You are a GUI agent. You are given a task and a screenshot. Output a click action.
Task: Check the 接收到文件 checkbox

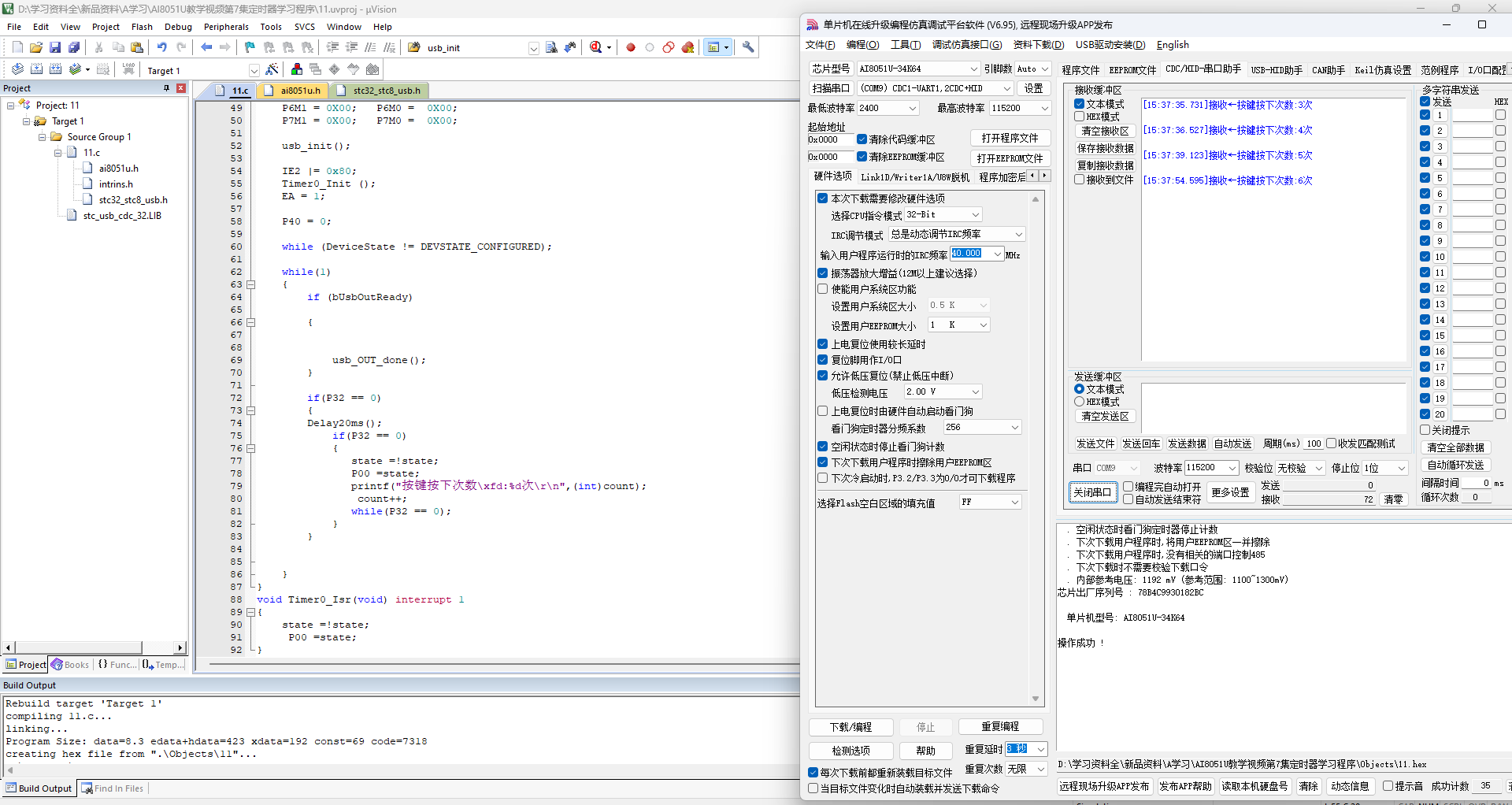[x=1080, y=180]
